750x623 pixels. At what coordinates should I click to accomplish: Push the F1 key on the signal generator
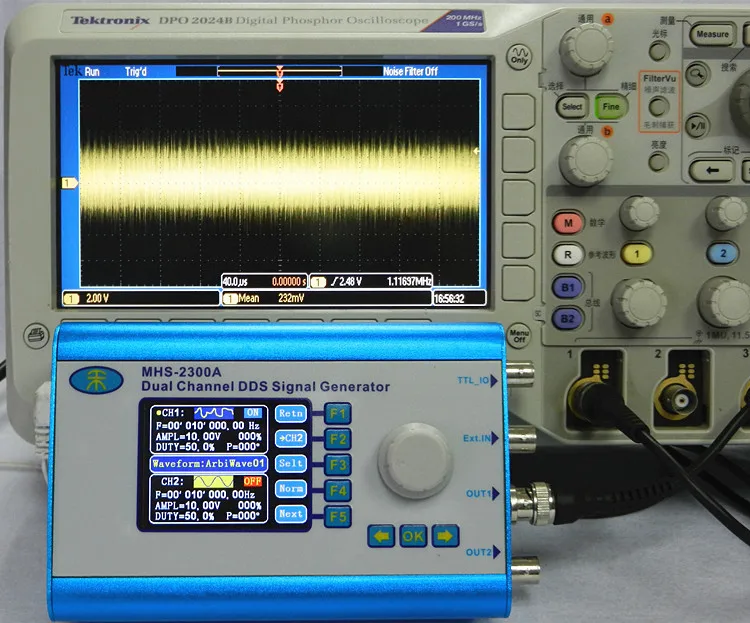point(338,413)
